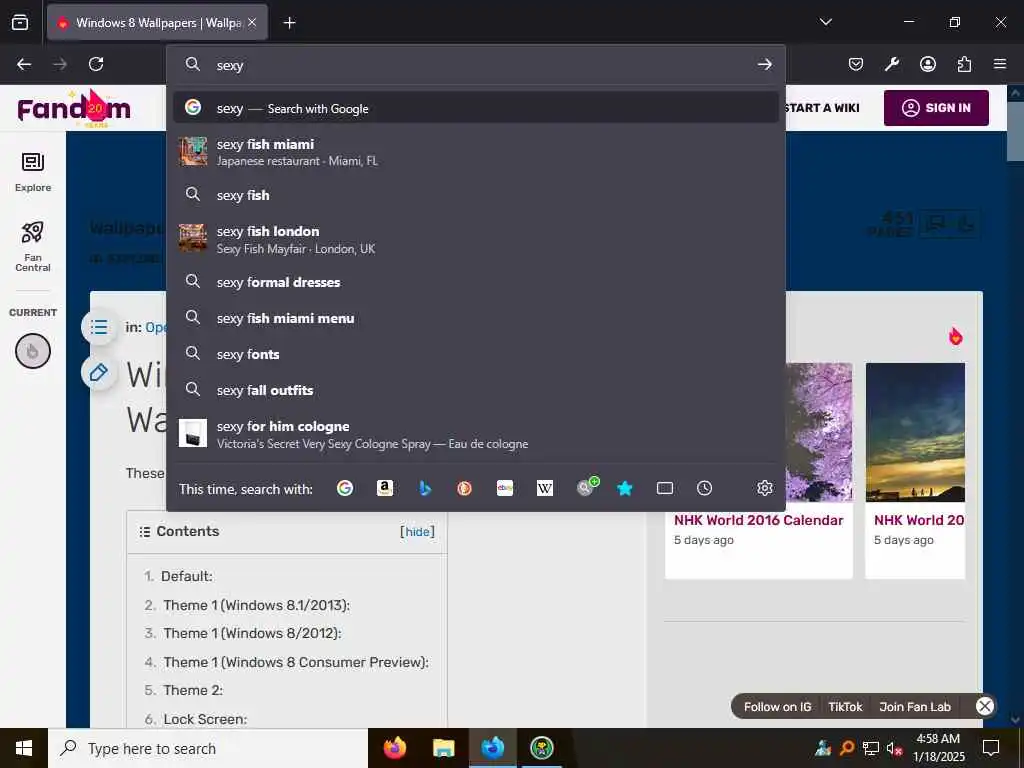
Task: Click the taskbar 'Type here to search' box
Action: (x=208, y=748)
